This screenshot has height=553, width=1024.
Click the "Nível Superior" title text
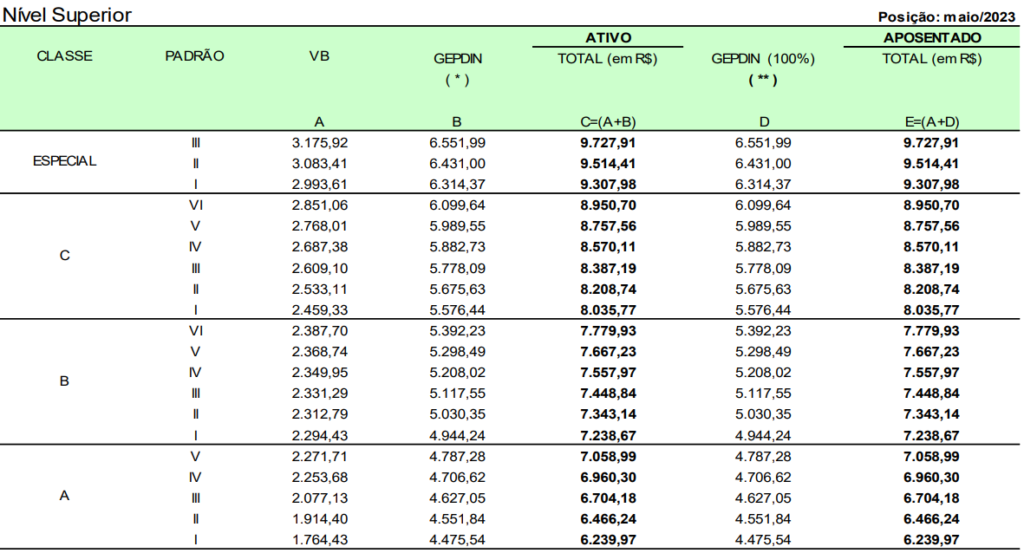(66, 15)
